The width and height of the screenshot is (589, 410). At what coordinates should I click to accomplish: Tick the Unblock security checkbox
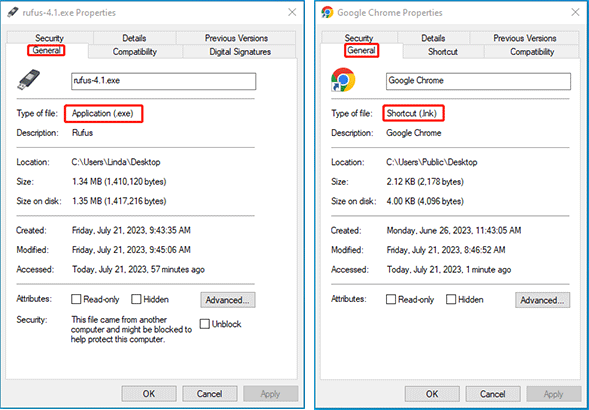tap(204, 324)
